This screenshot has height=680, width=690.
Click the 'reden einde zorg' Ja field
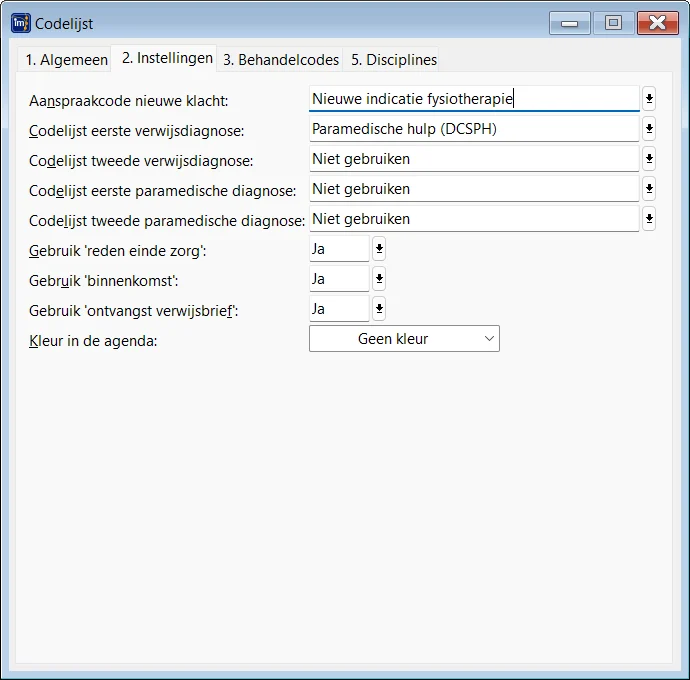339,249
